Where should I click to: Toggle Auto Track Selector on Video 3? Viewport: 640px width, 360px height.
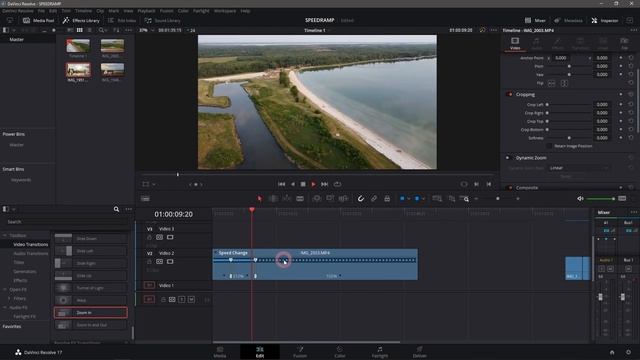point(160,238)
